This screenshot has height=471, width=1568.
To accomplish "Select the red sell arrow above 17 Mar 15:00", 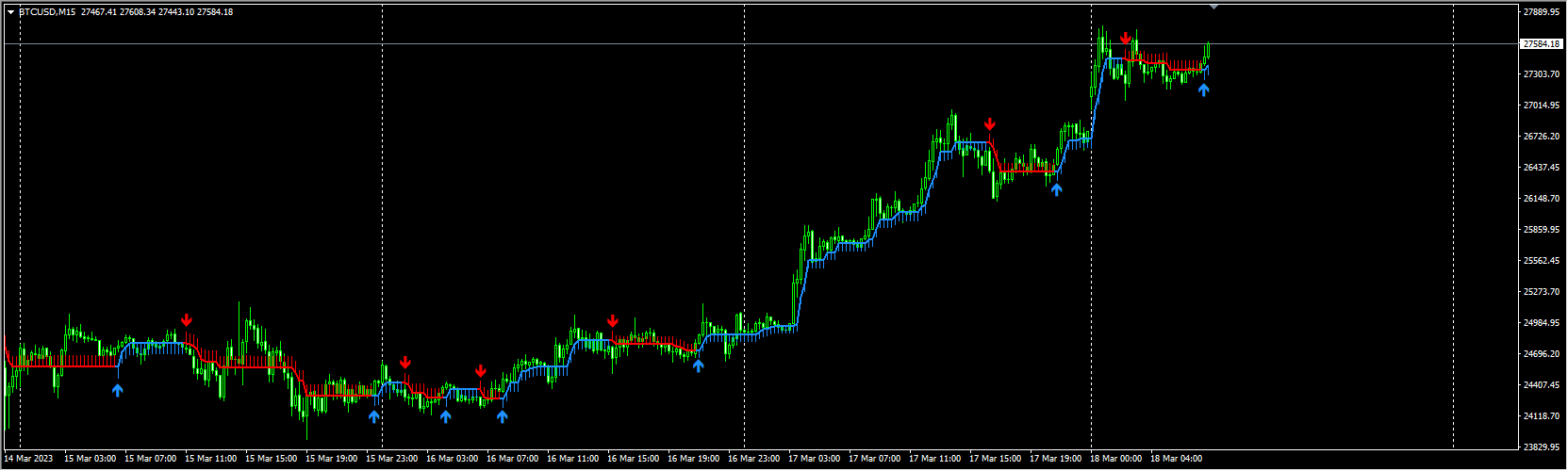I will coord(989,124).
